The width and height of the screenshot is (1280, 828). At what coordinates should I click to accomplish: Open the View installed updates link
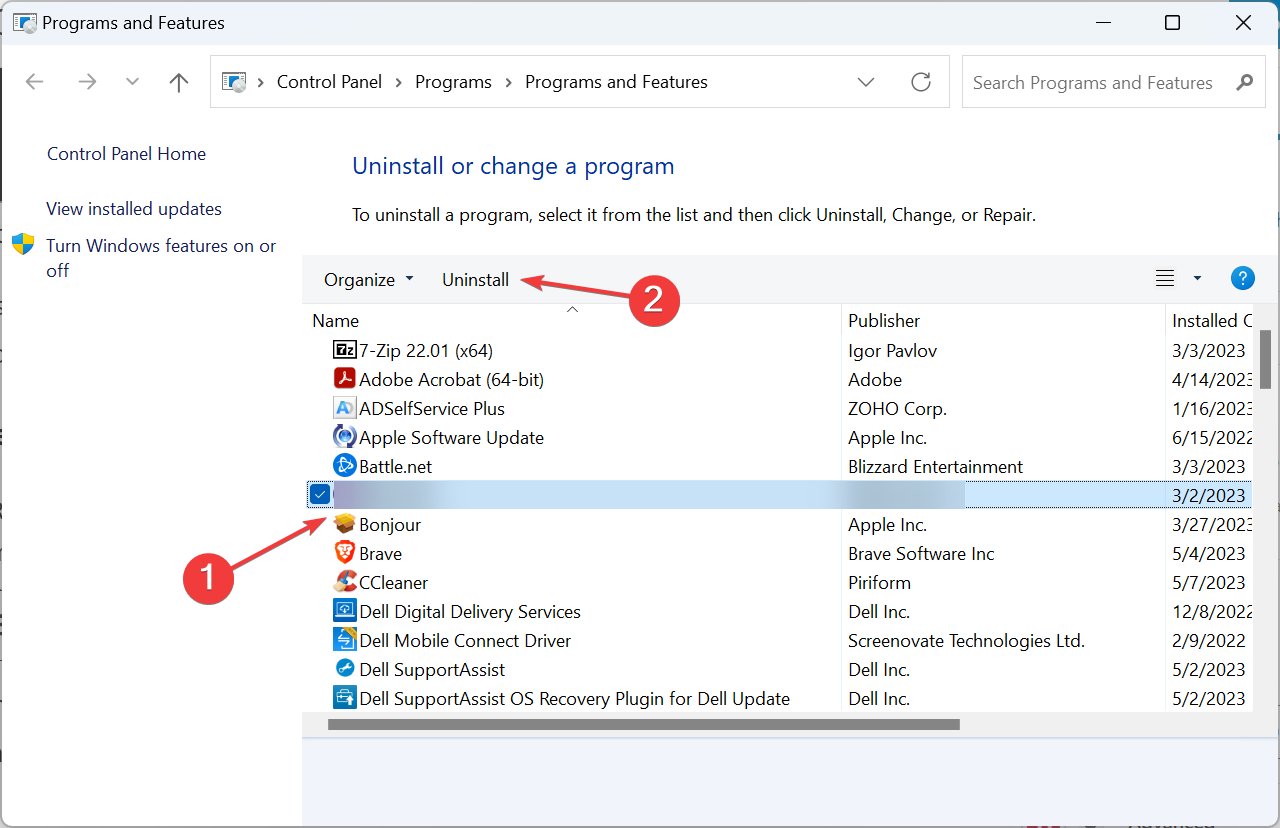tap(133, 208)
